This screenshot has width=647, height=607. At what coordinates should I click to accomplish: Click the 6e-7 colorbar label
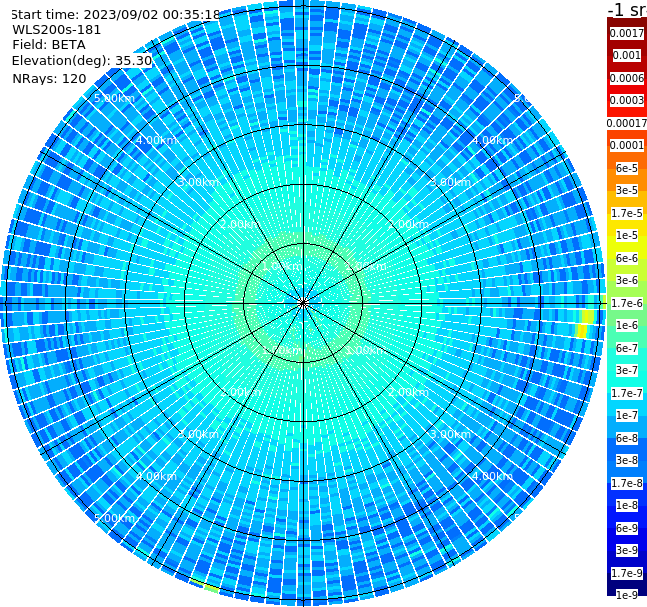(x=627, y=348)
